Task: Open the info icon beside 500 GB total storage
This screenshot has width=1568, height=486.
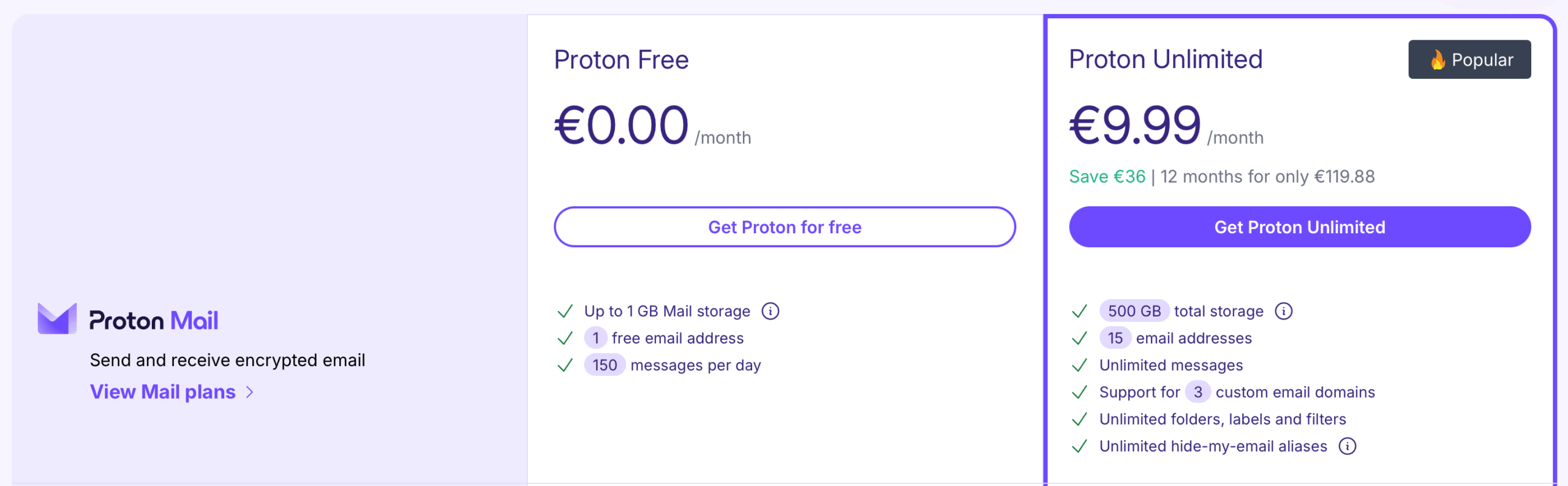Action: point(1283,311)
